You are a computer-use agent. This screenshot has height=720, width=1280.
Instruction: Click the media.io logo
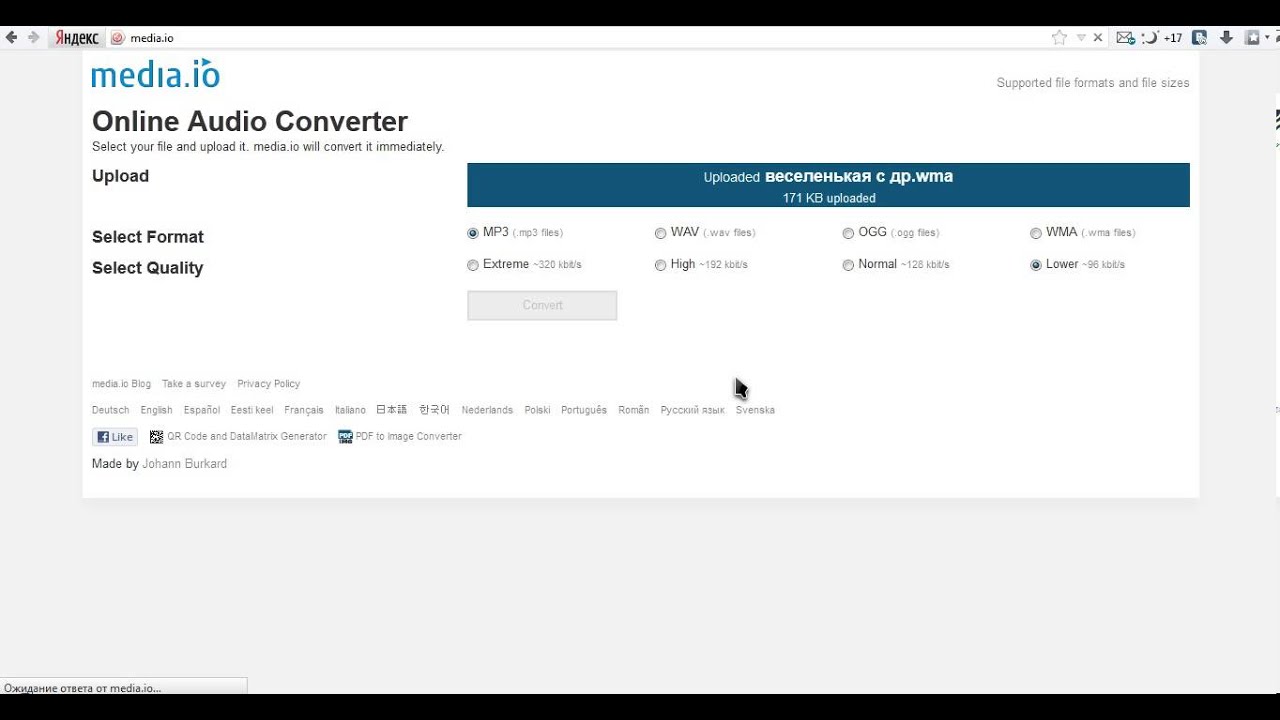point(156,75)
